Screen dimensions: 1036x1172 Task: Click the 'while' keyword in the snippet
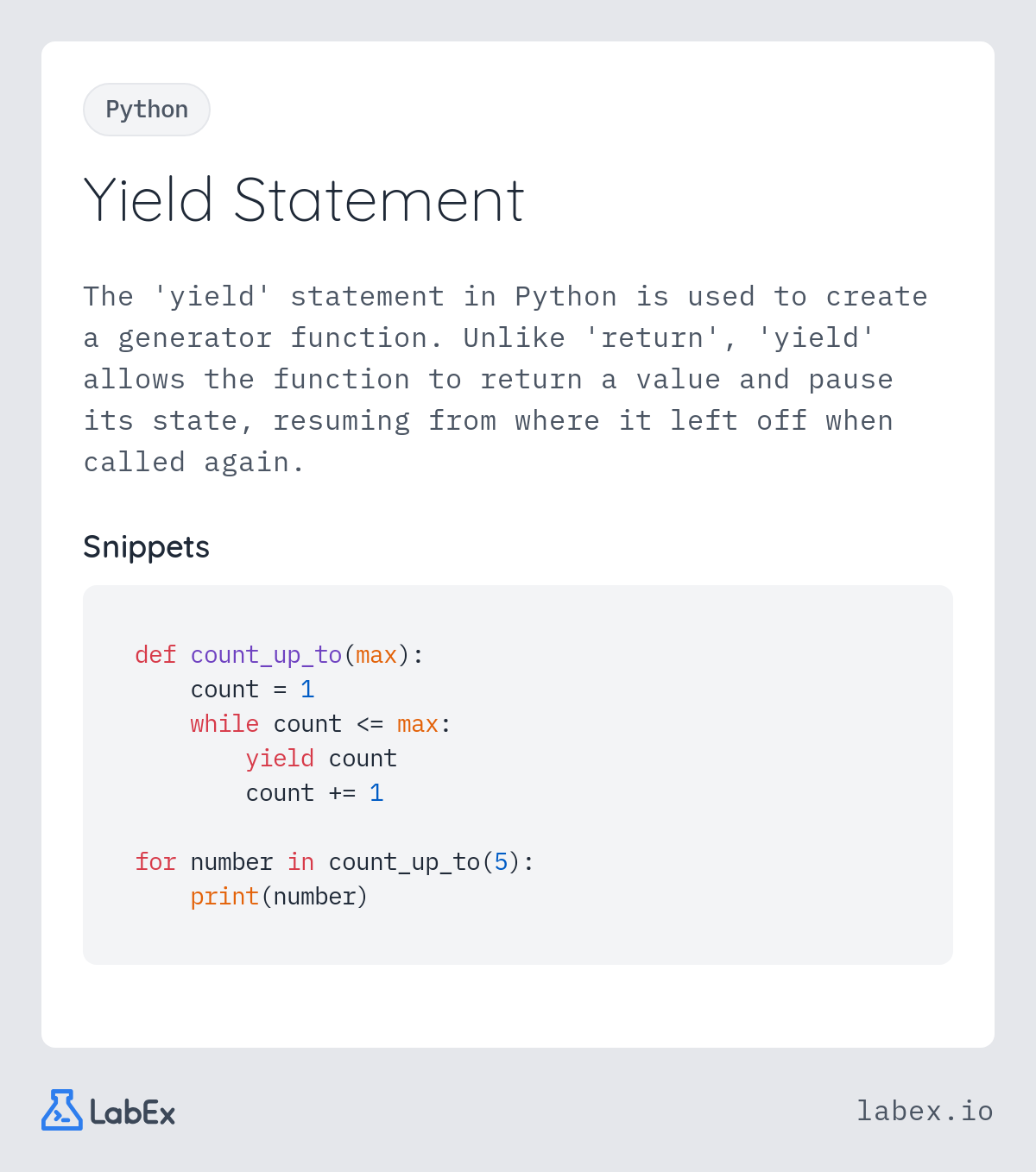pyautogui.click(x=224, y=724)
